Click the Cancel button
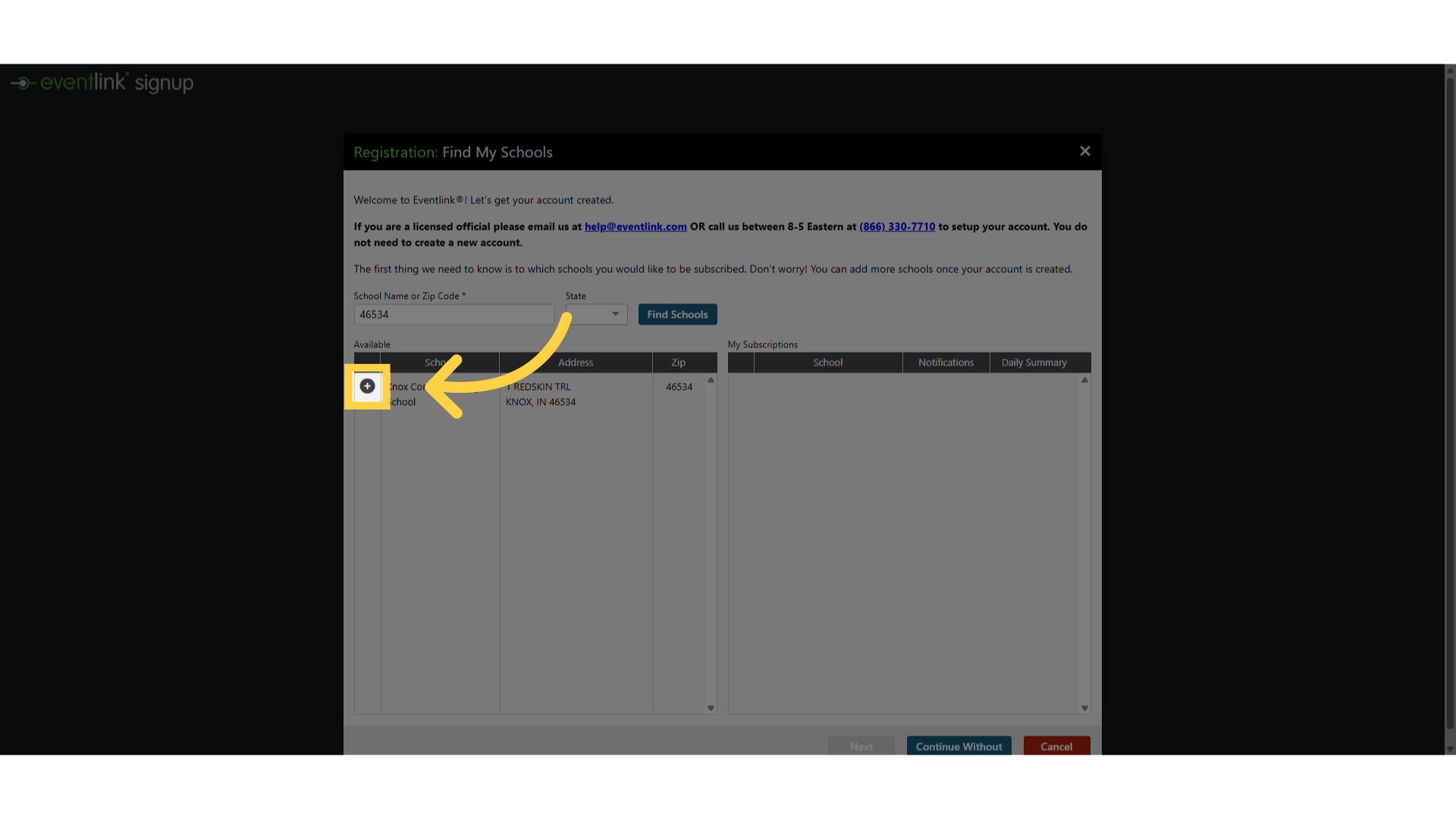 [1056, 746]
